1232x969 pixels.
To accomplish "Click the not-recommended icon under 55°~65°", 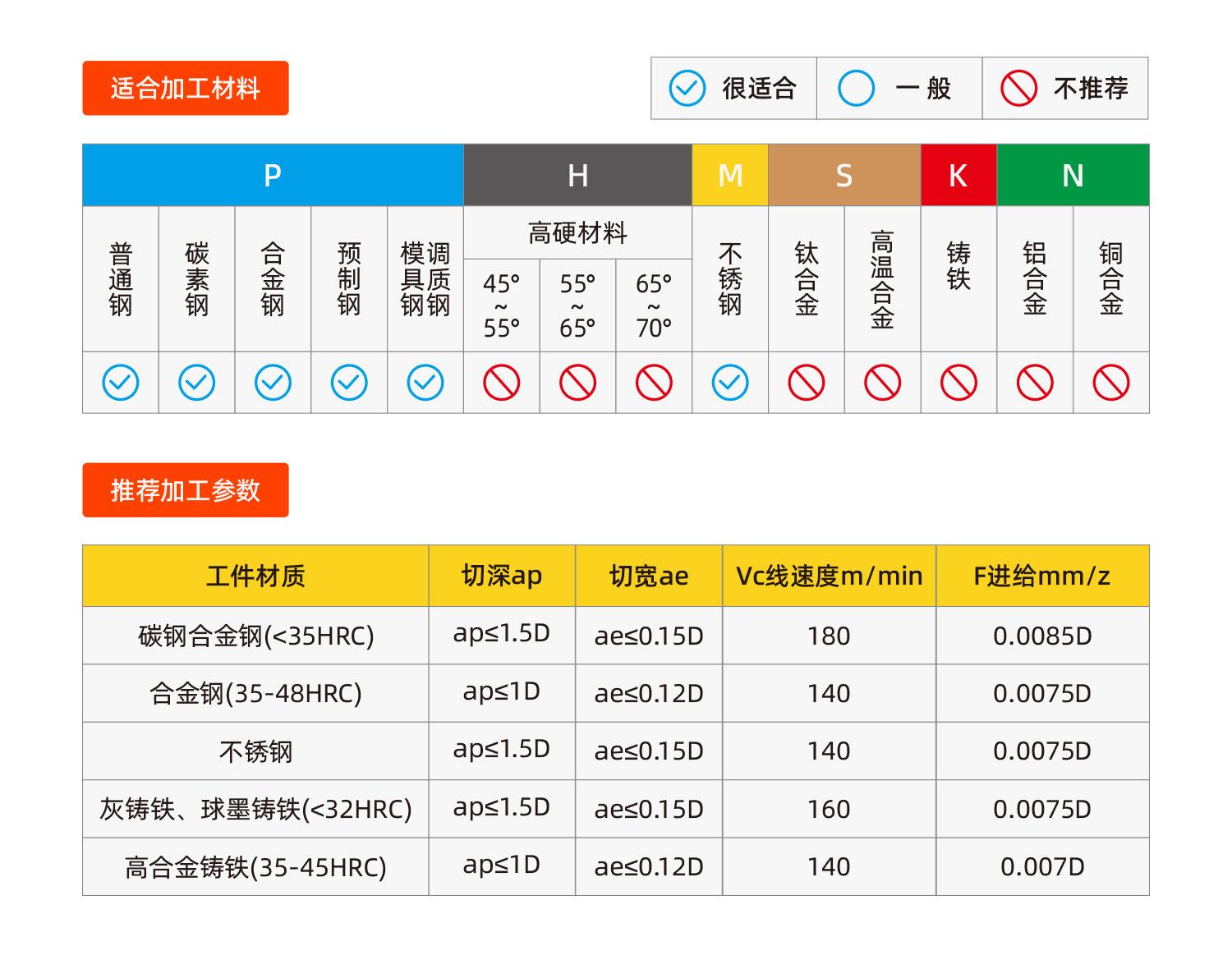I will coord(577,383).
